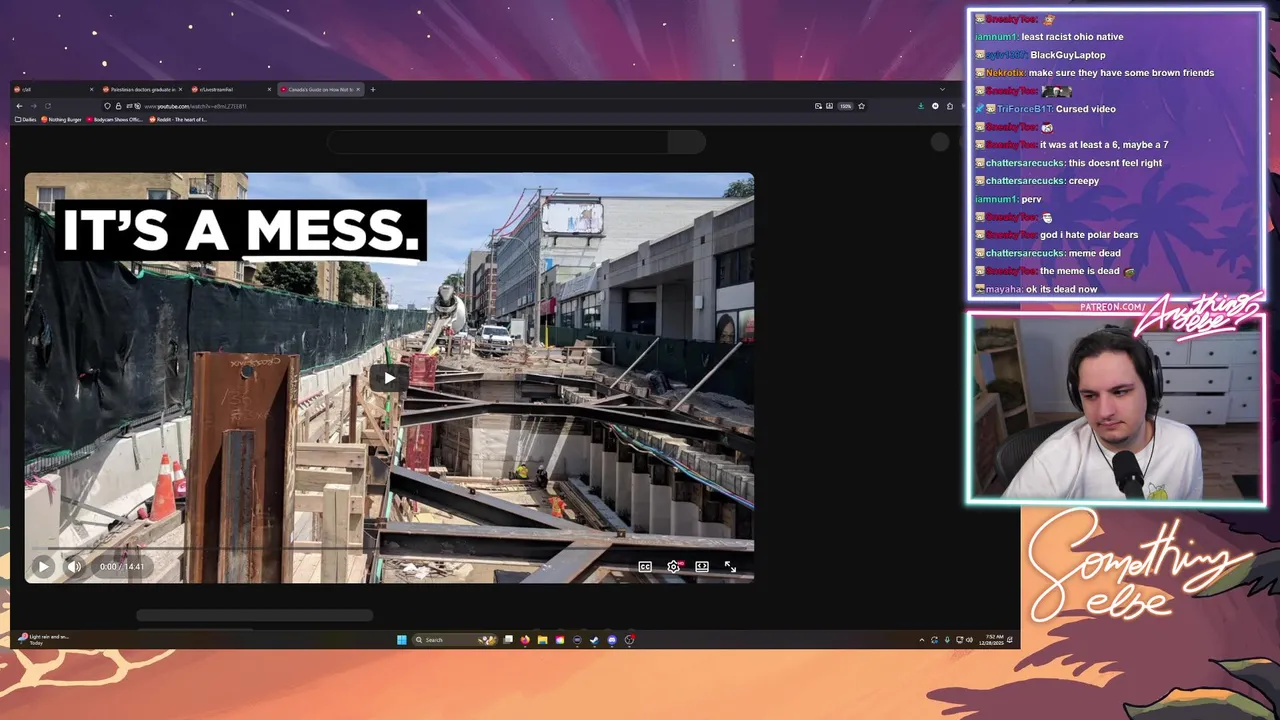Click the padlock site info icon
Screen dimensions: 1280x720
(118, 106)
